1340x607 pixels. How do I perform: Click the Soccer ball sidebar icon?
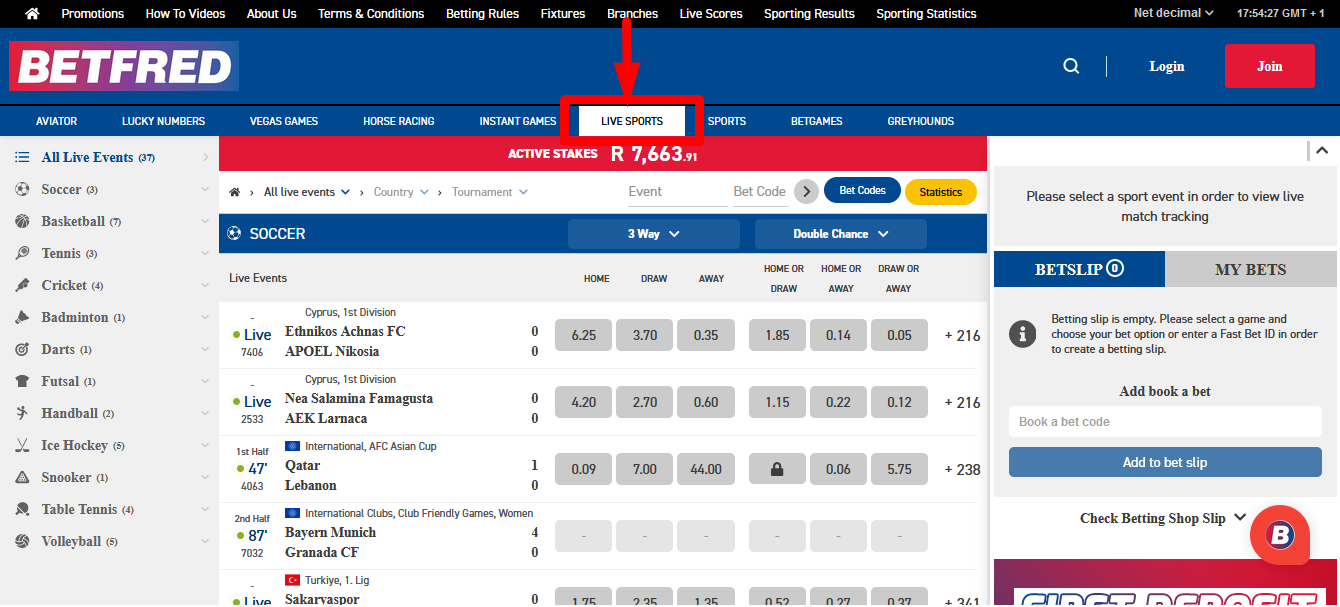pos(22,189)
